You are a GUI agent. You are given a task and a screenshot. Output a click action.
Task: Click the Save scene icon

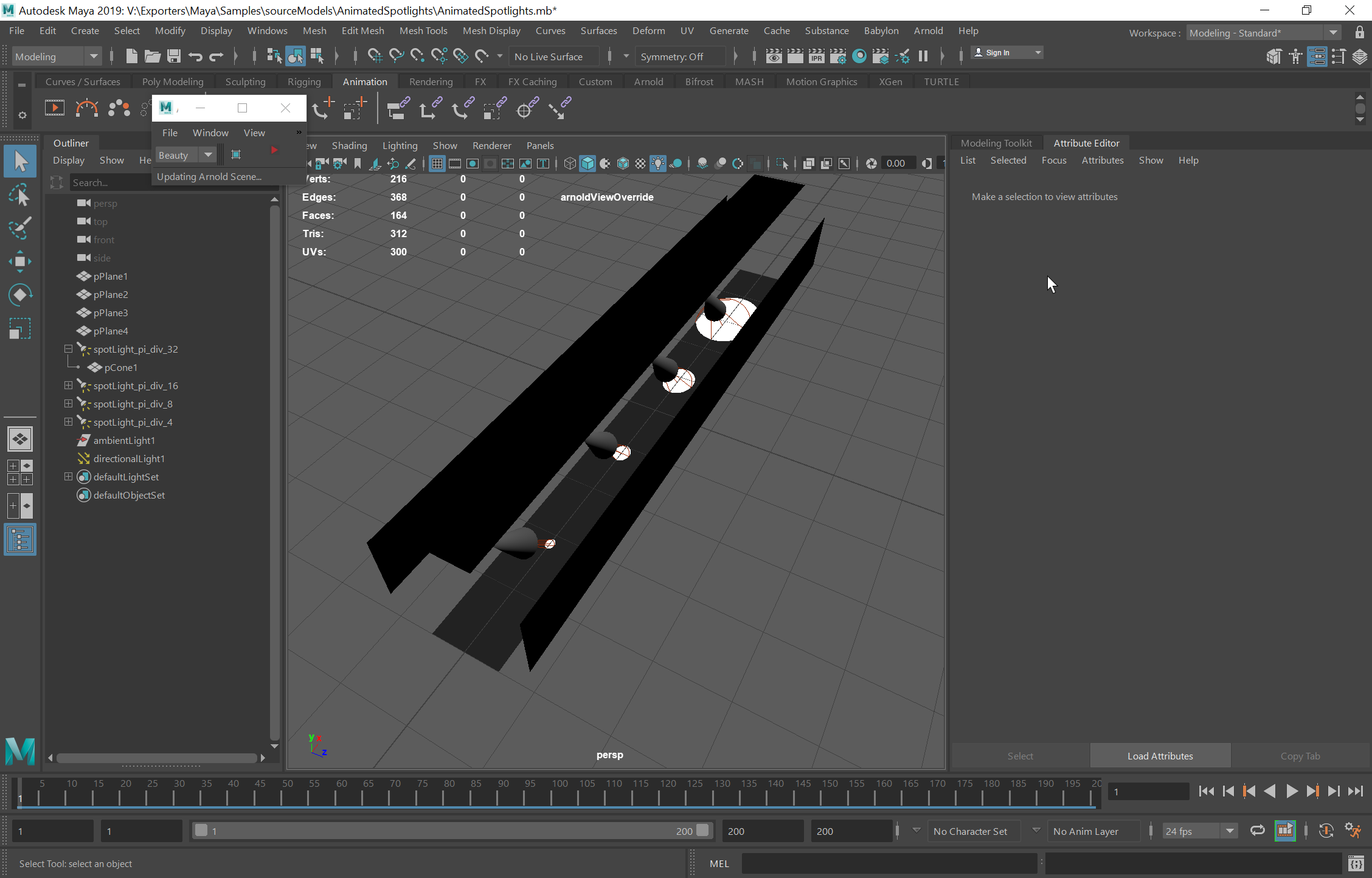coord(174,57)
